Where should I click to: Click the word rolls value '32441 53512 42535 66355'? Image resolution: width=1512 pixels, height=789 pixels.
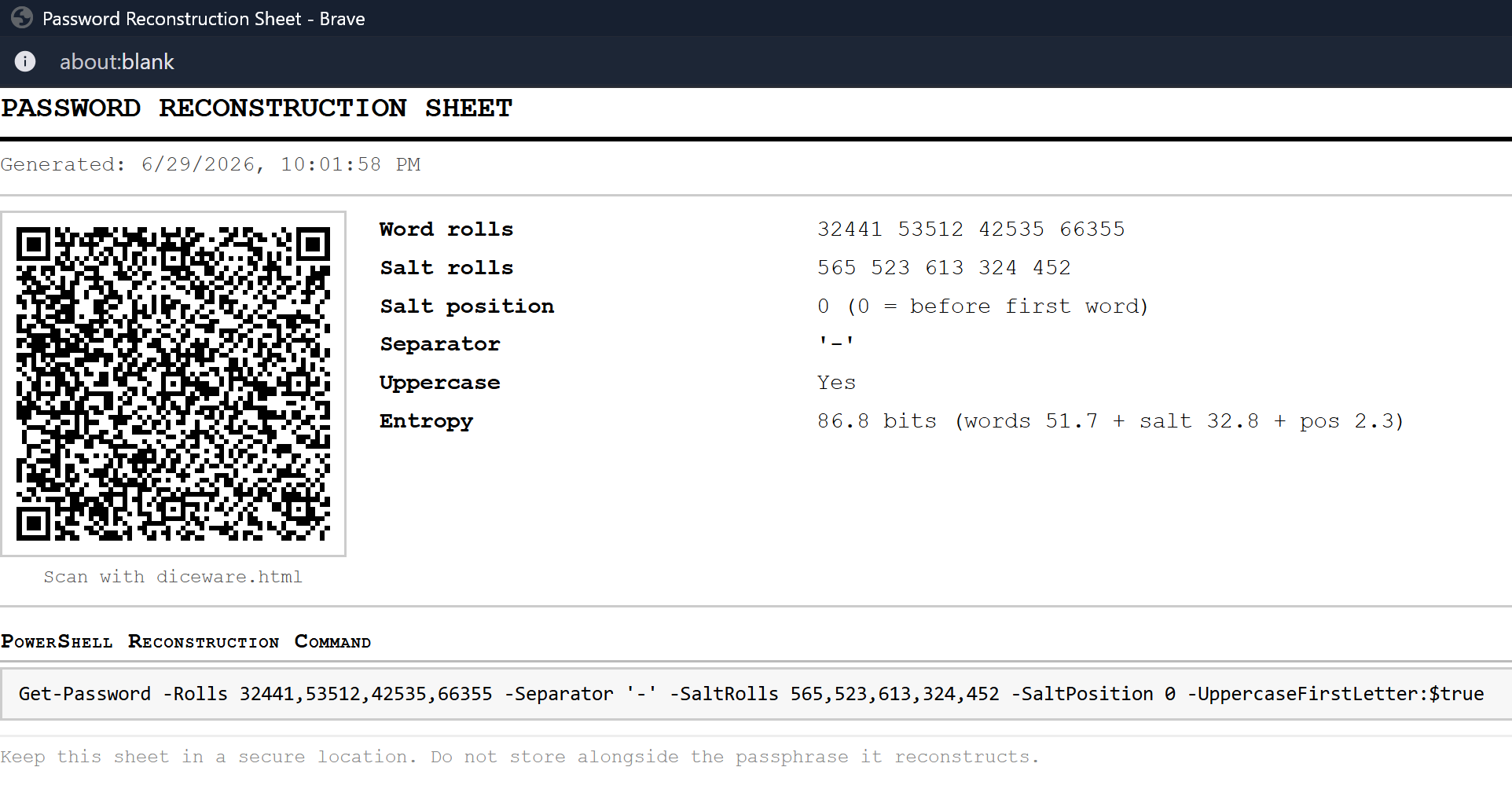(971, 229)
